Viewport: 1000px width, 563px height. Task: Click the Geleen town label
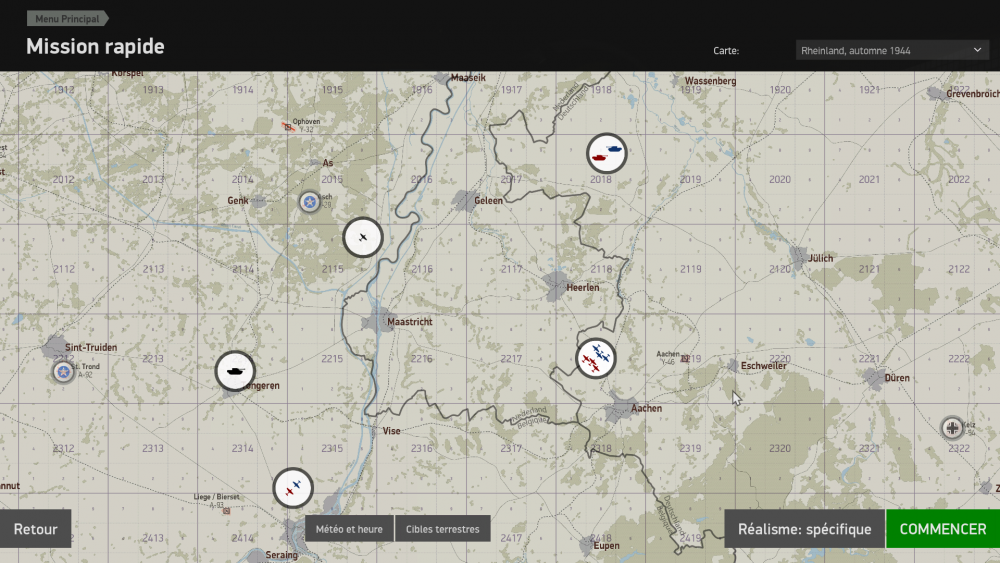point(488,200)
